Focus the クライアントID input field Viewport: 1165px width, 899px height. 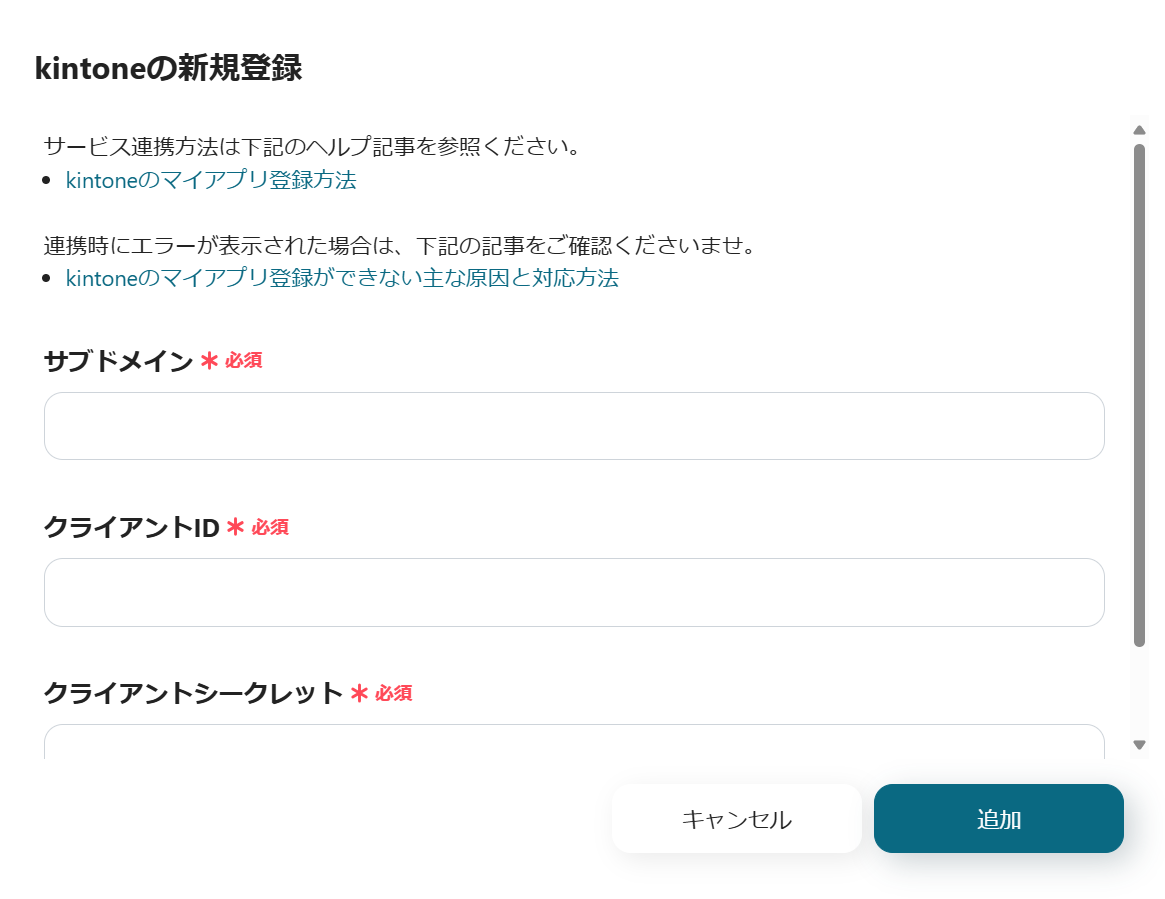click(574, 592)
